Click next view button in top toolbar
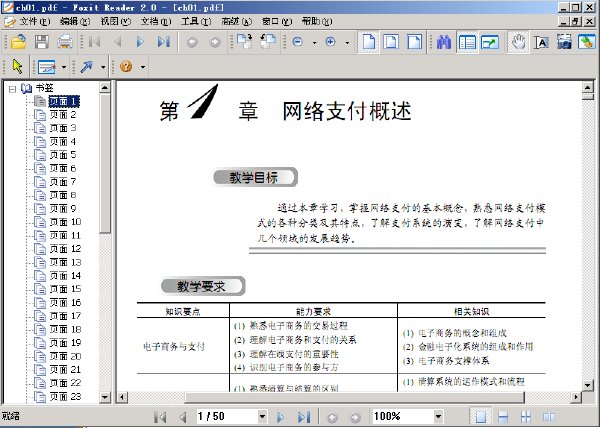Viewport: 600px width, 428px height. [x=215, y=42]
